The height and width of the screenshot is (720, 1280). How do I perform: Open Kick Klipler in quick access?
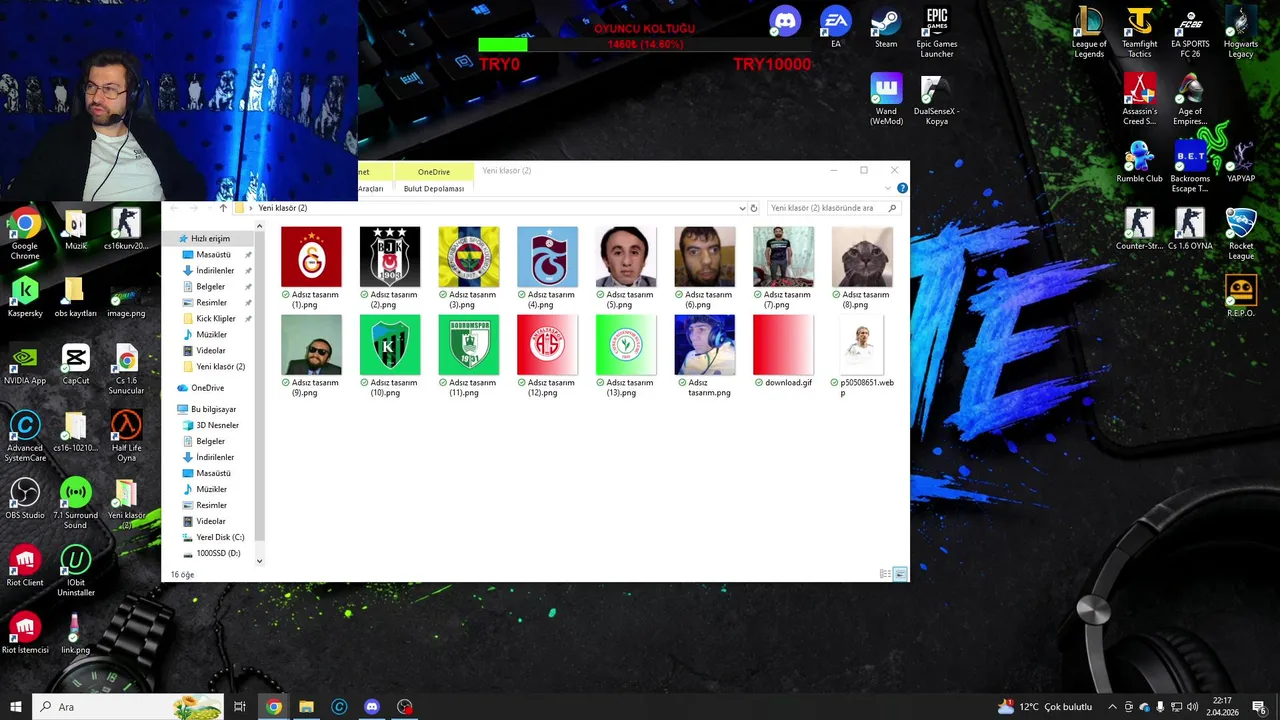[x=216, y=319]
